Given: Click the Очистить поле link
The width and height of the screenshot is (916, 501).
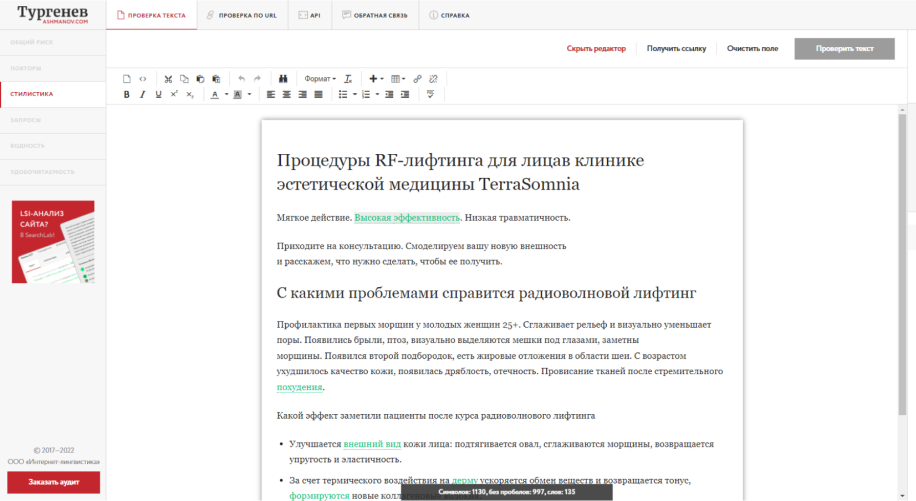Looking at the screenshot, I should (752, 48).
